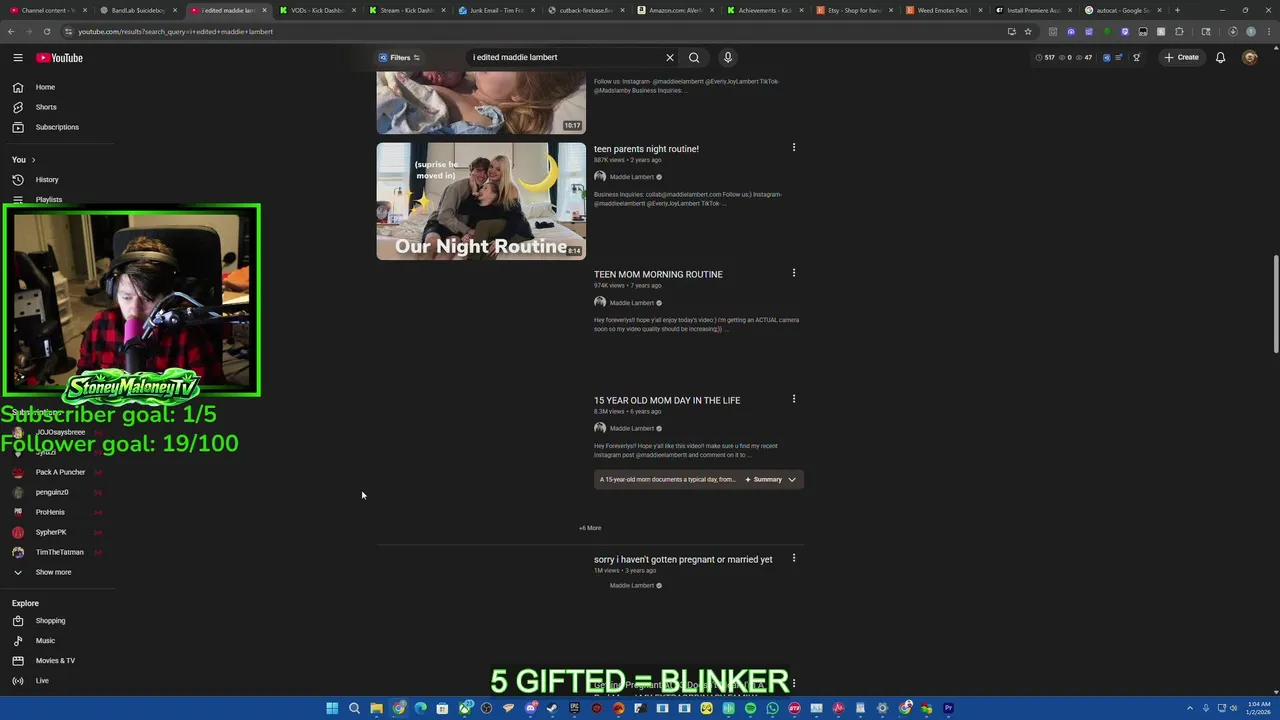Open options menu for sorry i haven't gotten pregnant

794,558
